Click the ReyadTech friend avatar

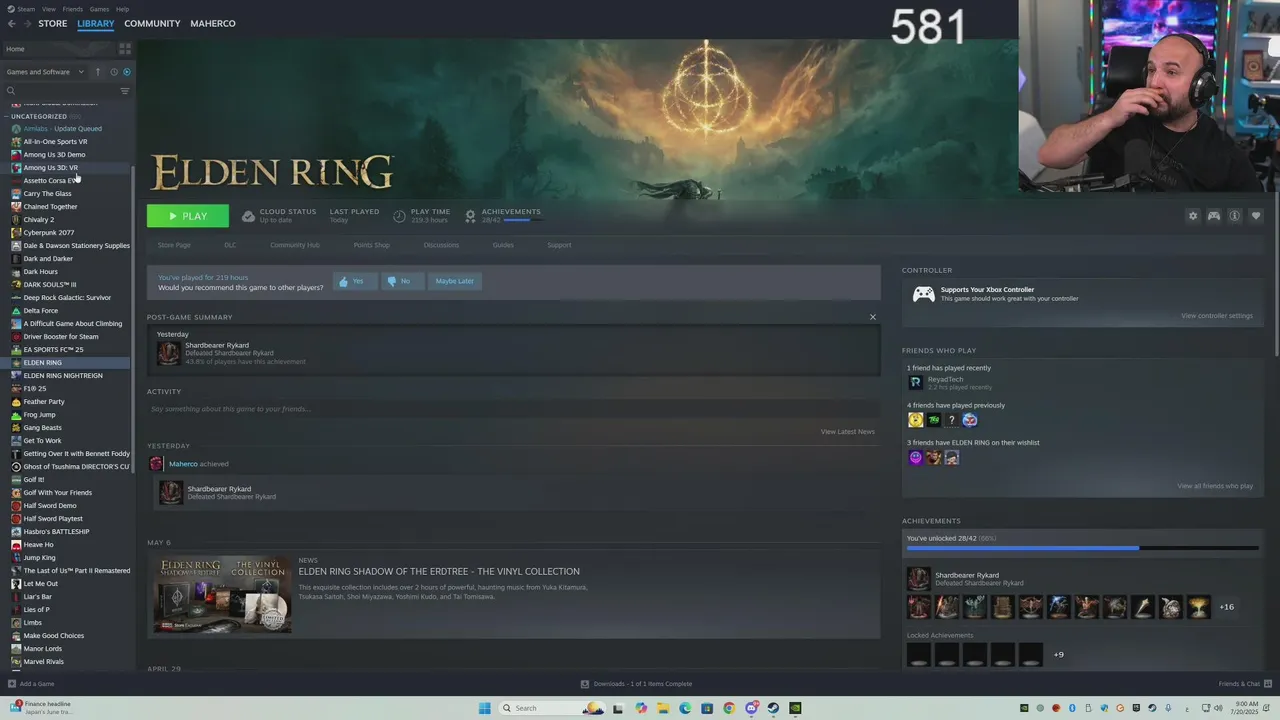915,382
